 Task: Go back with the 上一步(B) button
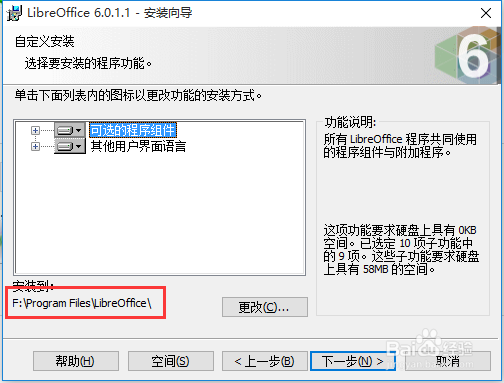[265, 361]
